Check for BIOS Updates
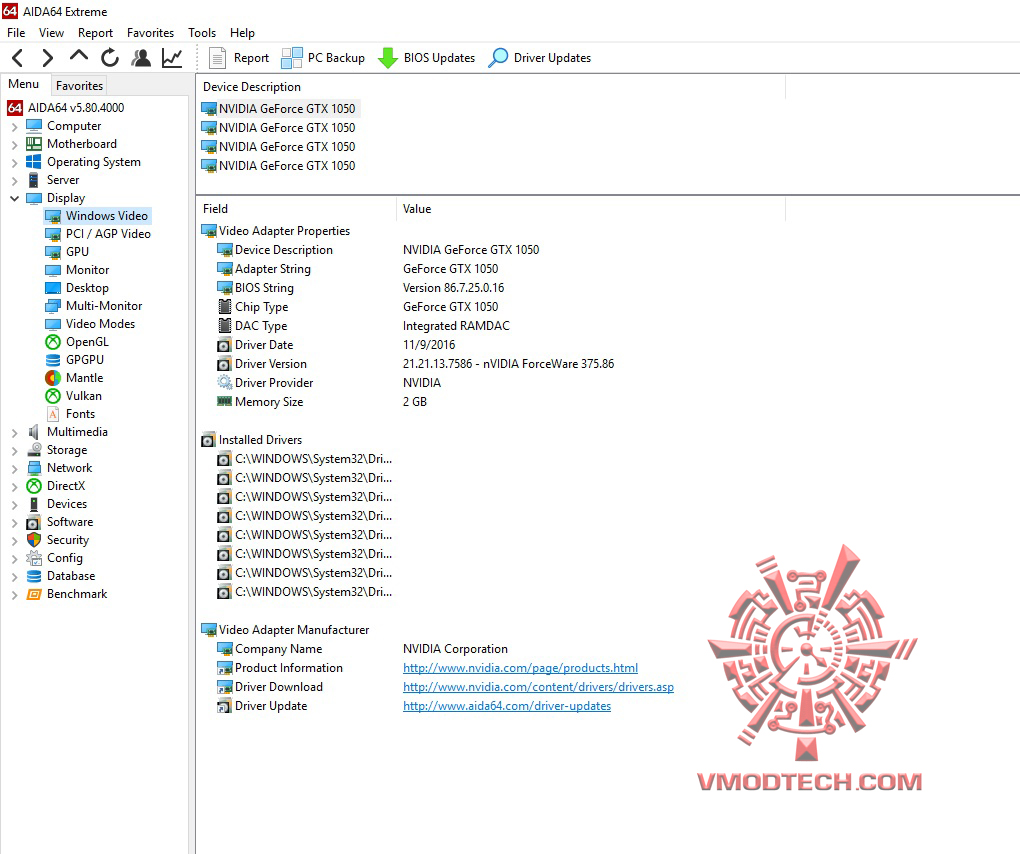Screen dimensions: 1020x854 (426, 58)
